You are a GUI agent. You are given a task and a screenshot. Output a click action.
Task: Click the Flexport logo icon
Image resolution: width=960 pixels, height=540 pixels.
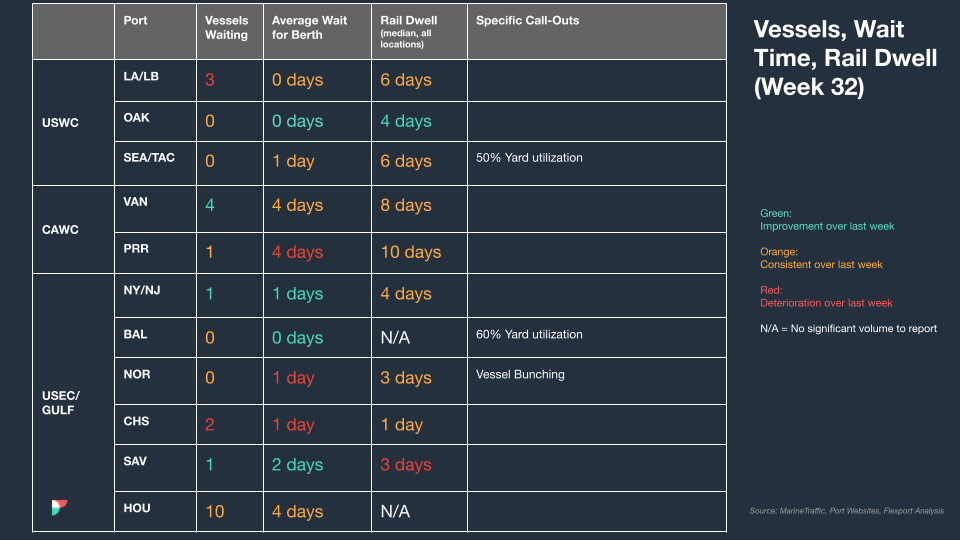coord(59,507)
